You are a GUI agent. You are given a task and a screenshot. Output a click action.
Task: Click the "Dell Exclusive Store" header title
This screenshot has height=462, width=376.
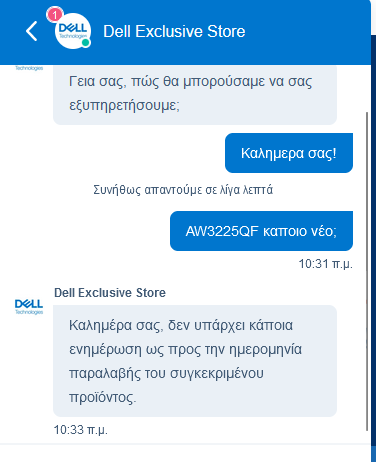tap(174, 31)
